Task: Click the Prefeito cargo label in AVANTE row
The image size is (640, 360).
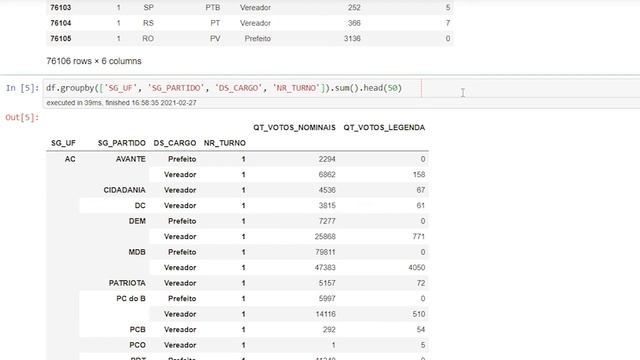Action: pyautogui.click(x=182, y=159)
